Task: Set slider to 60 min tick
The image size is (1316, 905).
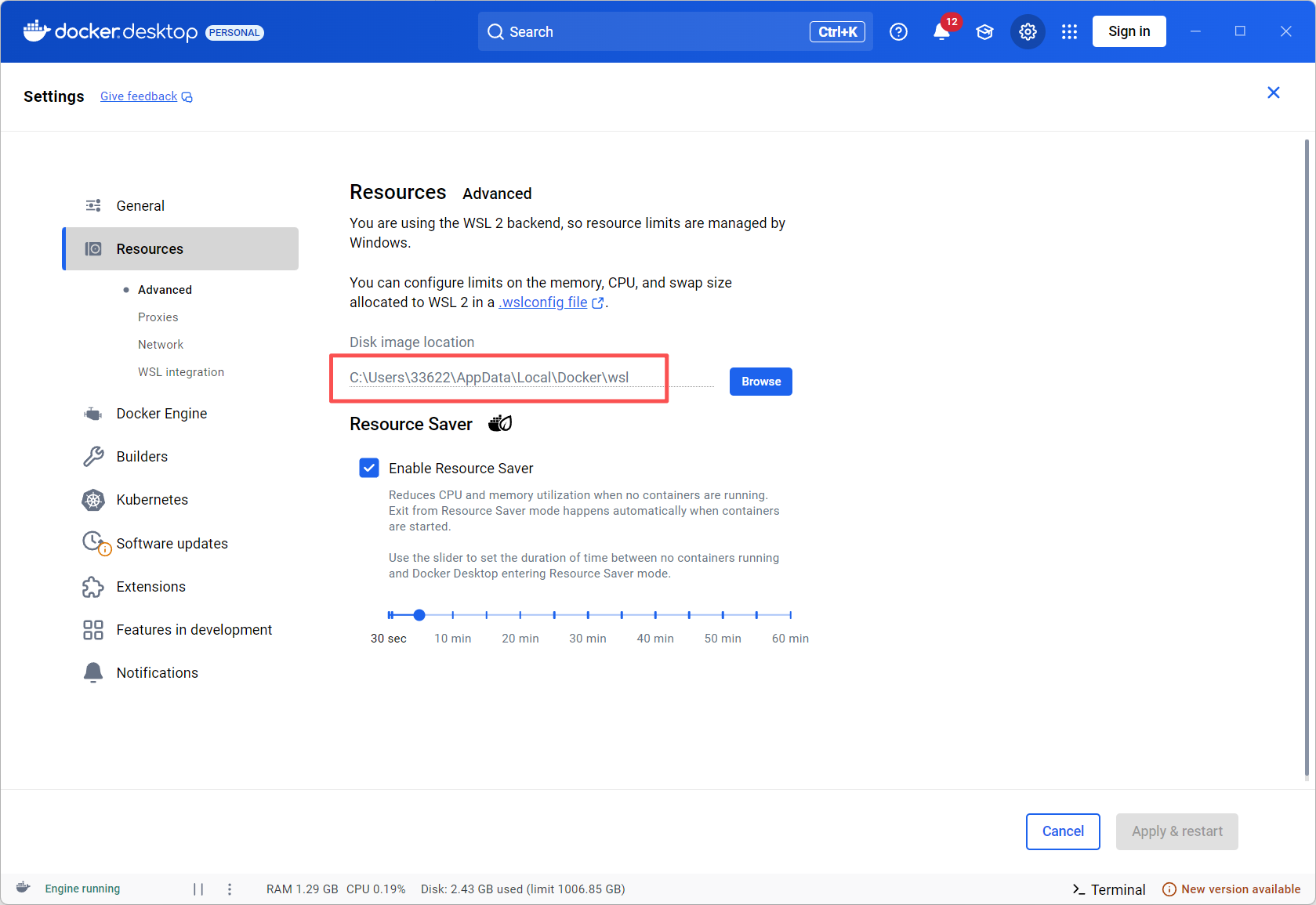Action: 790,615
